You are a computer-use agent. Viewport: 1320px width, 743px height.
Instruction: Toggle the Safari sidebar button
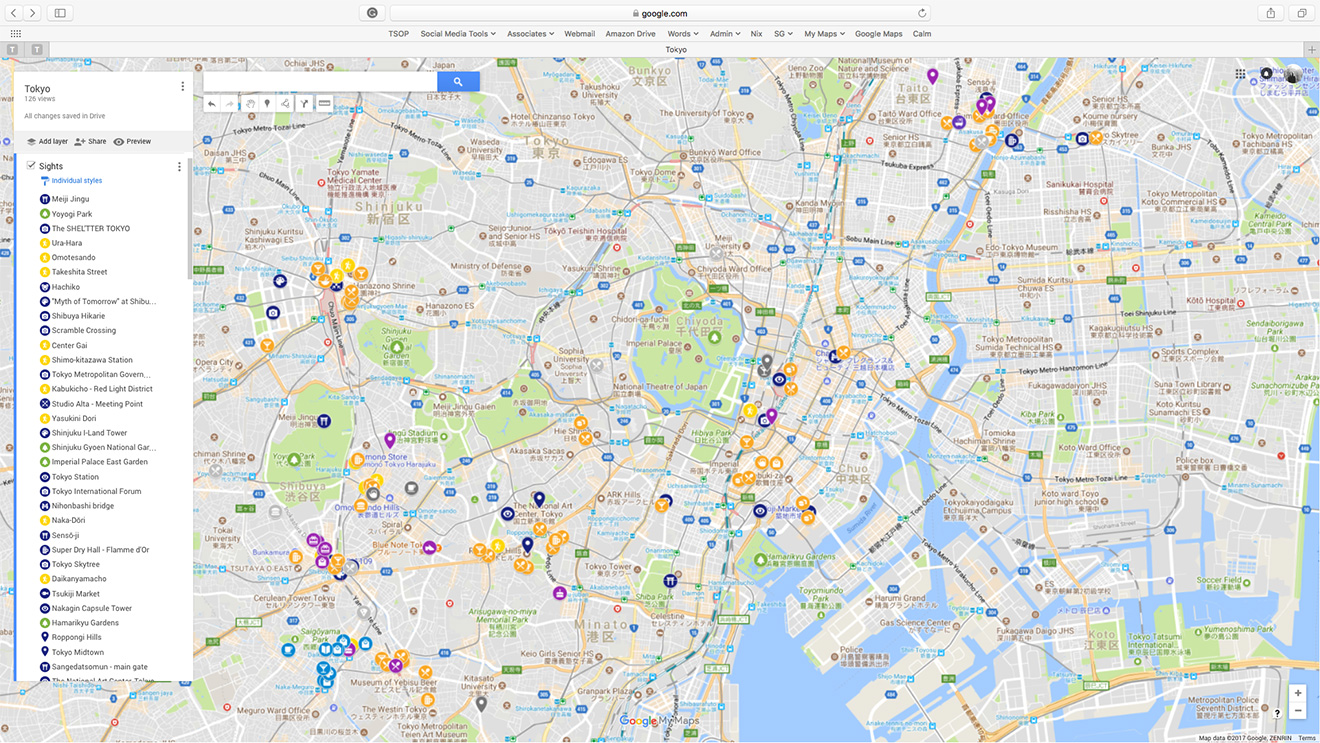[60, 13]
